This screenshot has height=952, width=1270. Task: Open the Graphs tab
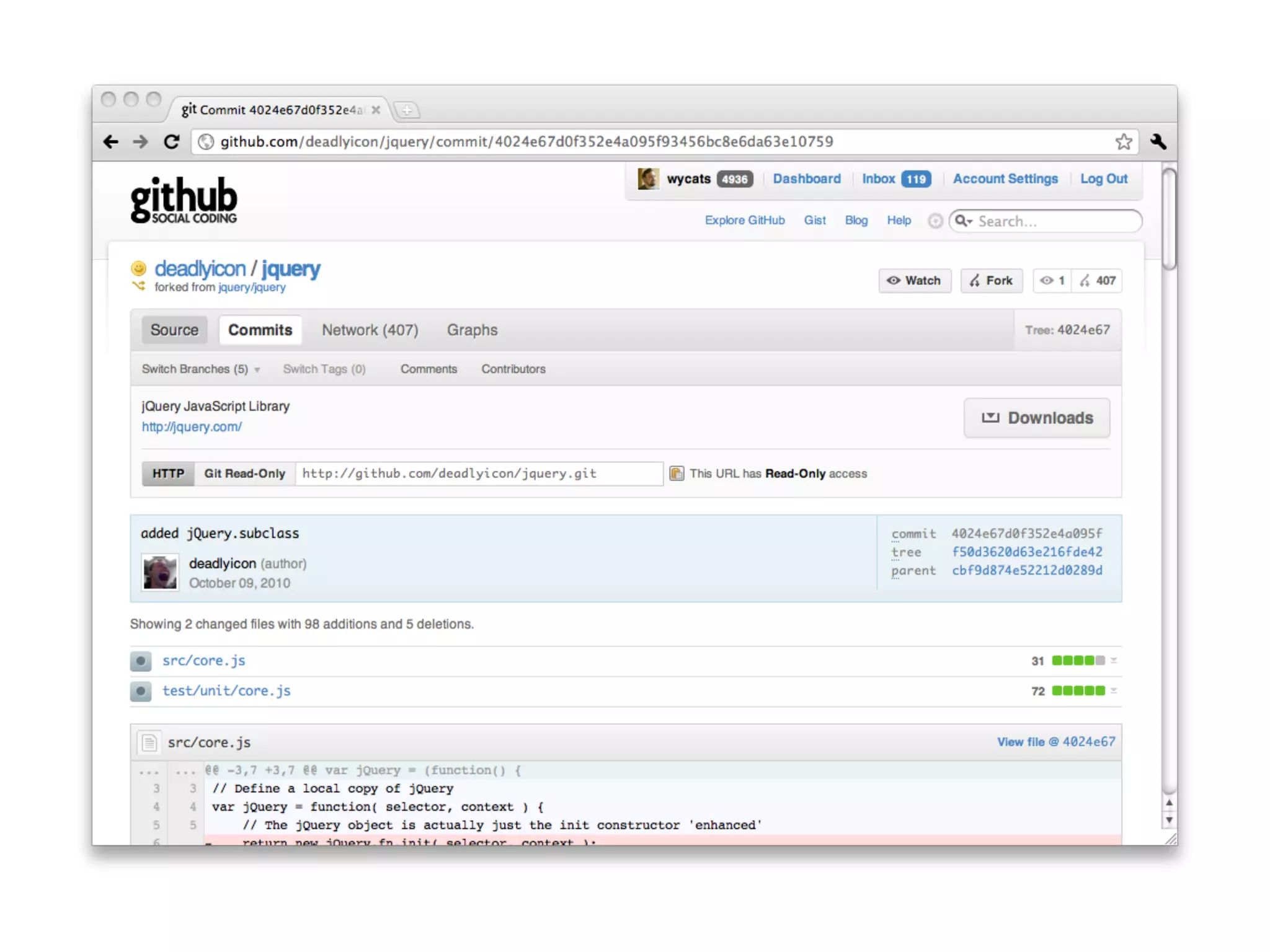(x=472, y=330)
